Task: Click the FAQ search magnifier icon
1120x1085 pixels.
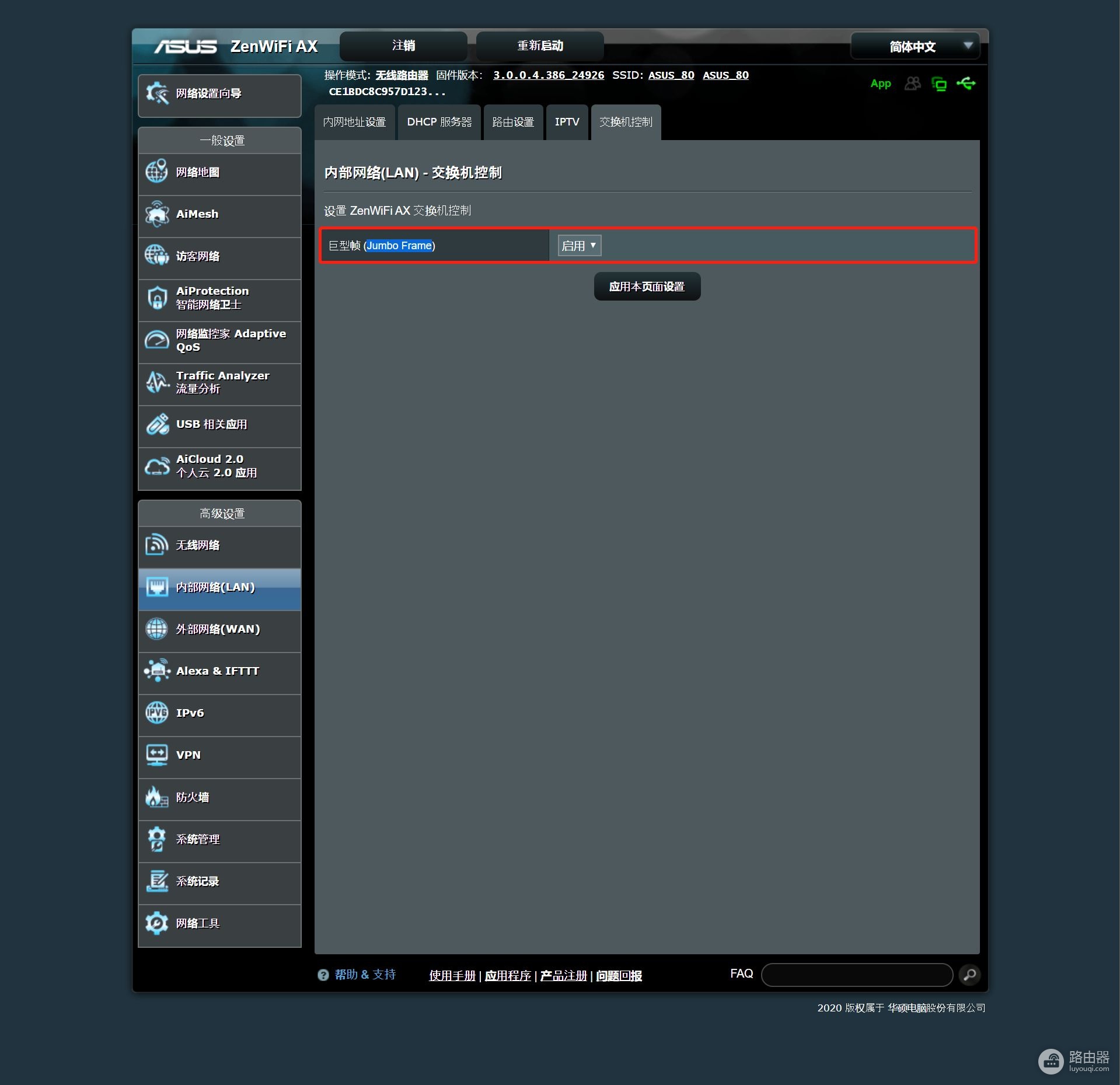Action: pos(969,974)
